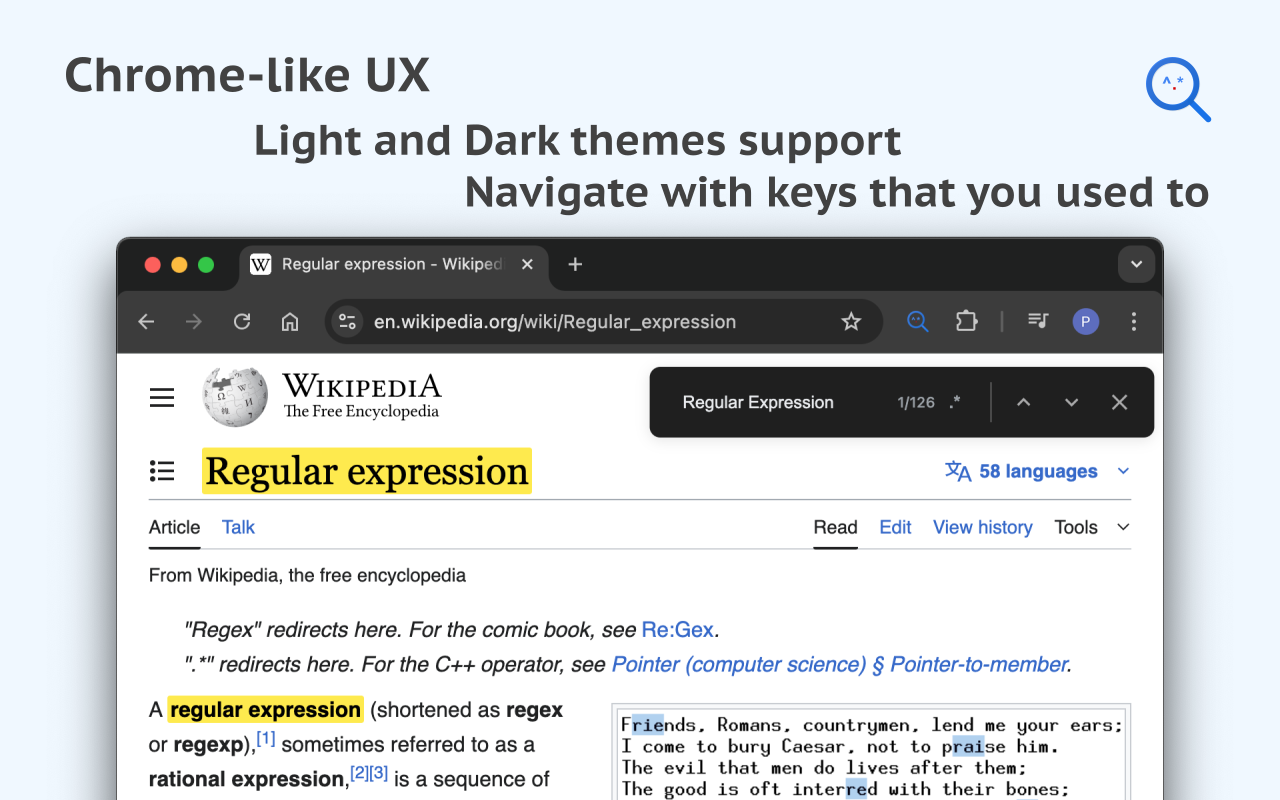Jump to the next search match
Image resolution: width=1280 pixels, height=800 pixels.
coord(1071,402)
